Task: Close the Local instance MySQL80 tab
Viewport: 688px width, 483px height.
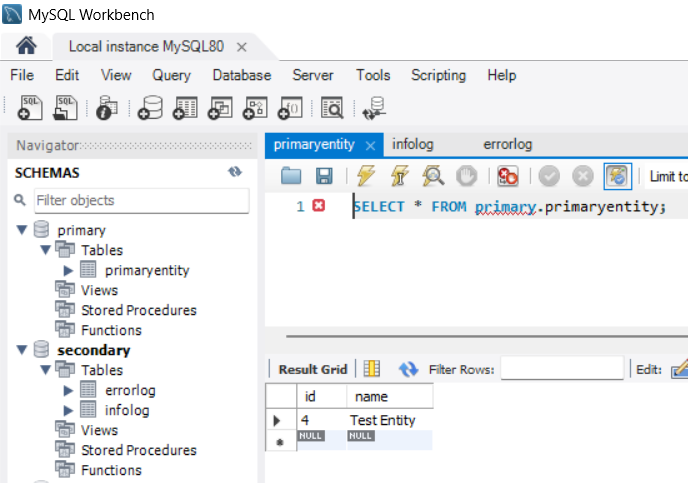Action: tap(241, 47)
